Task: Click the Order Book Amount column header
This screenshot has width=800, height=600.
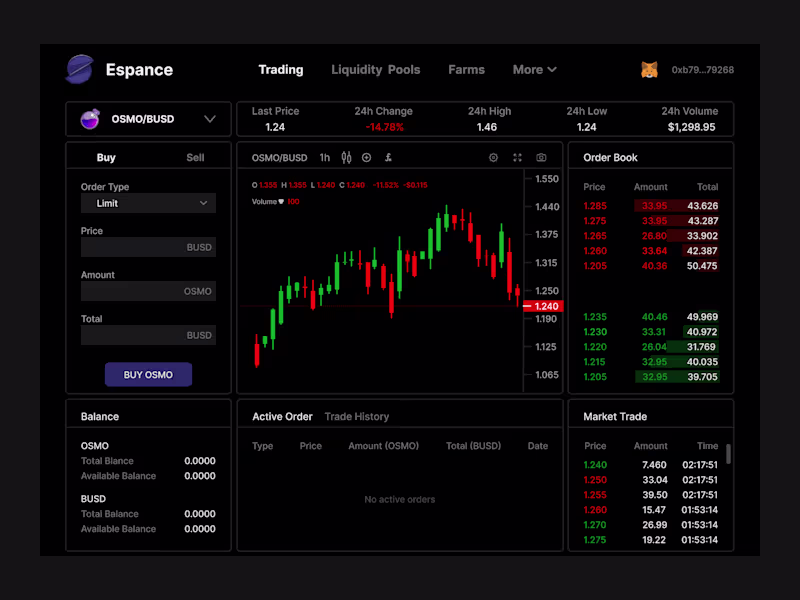Action: 651,187
